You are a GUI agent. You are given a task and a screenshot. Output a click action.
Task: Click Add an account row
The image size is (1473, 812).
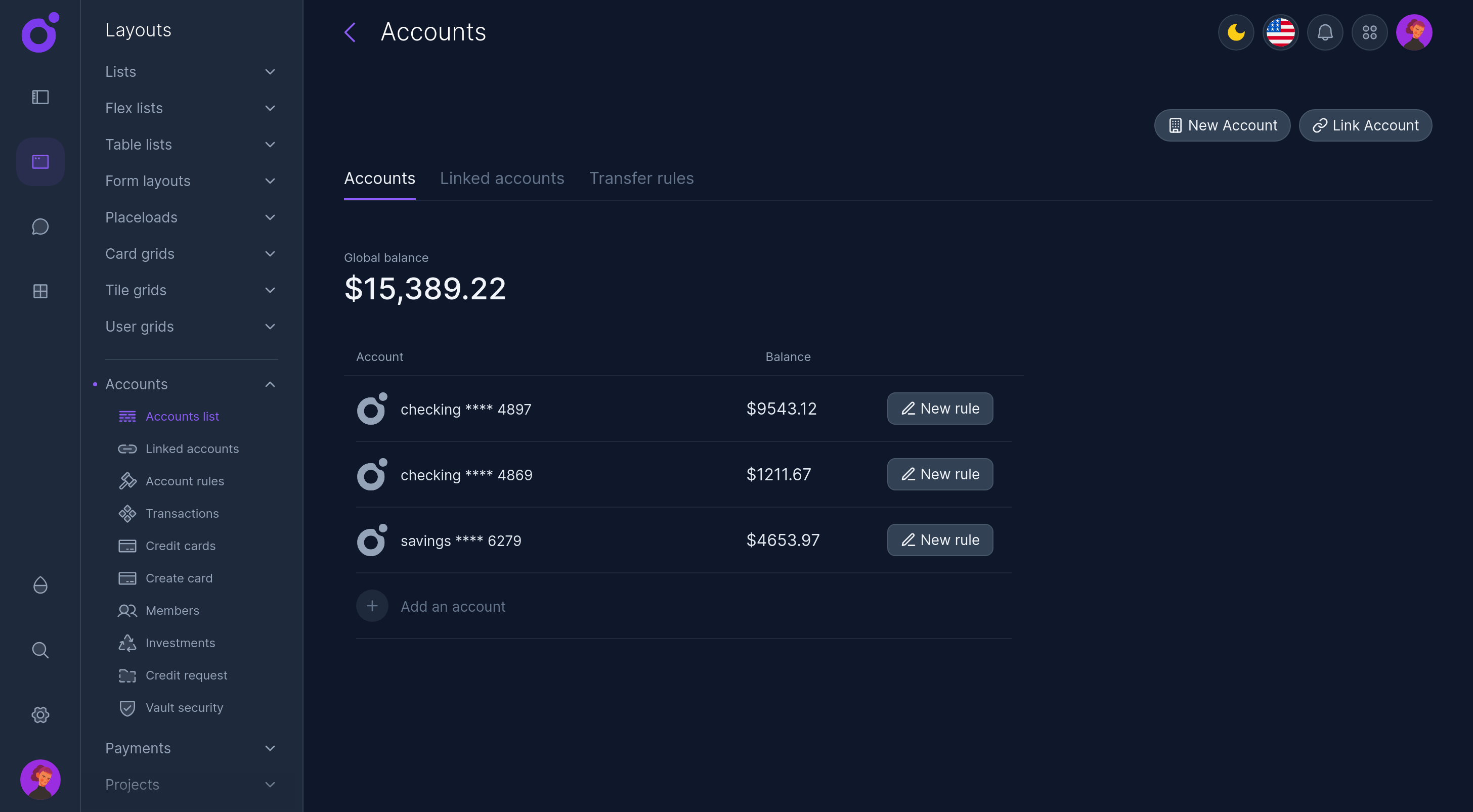pos(453,606)
